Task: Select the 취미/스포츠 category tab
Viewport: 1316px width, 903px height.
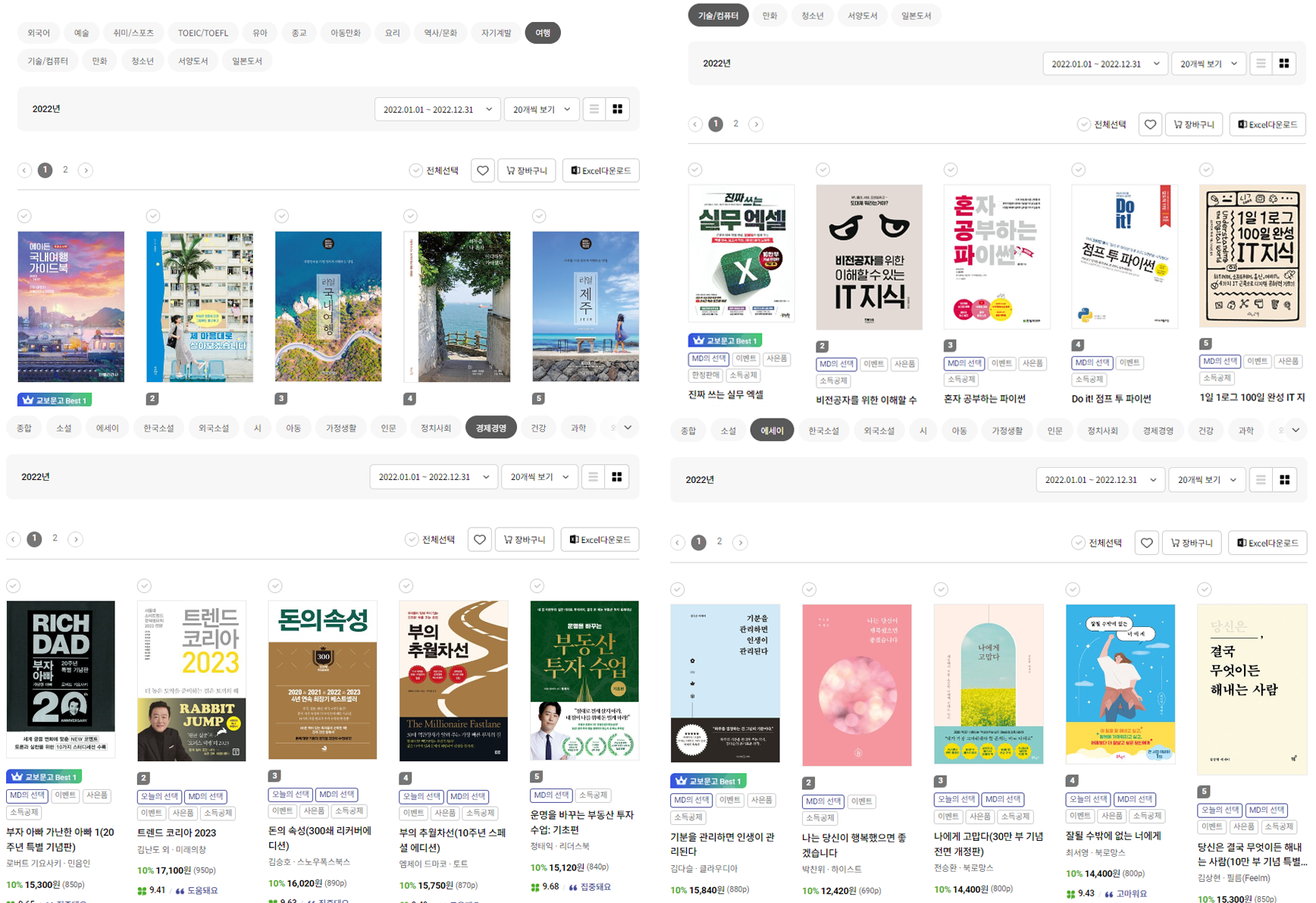Action: 133,33
